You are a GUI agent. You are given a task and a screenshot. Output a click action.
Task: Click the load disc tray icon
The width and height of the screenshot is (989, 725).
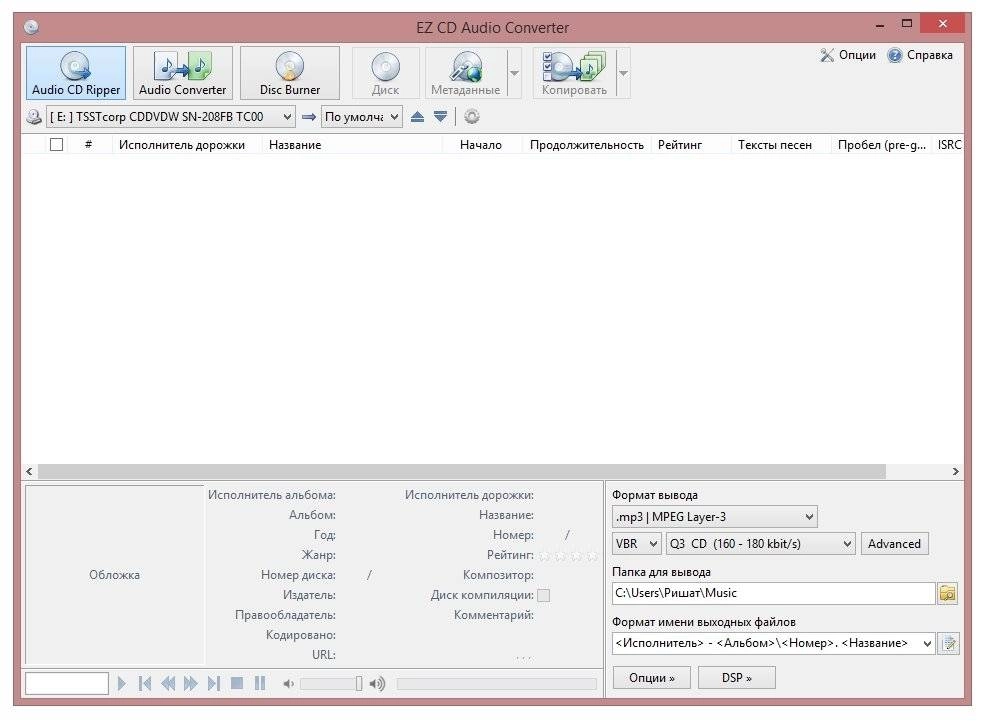click(440, 117)
